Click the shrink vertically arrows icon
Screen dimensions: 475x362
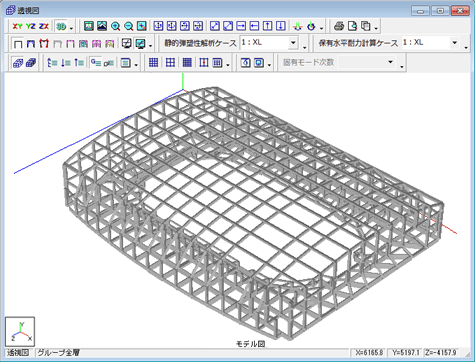pos(171,26)
